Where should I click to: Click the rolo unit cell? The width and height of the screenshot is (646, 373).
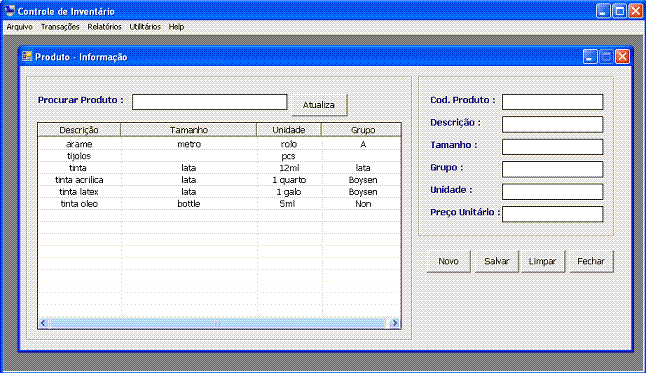pos(289,144)
